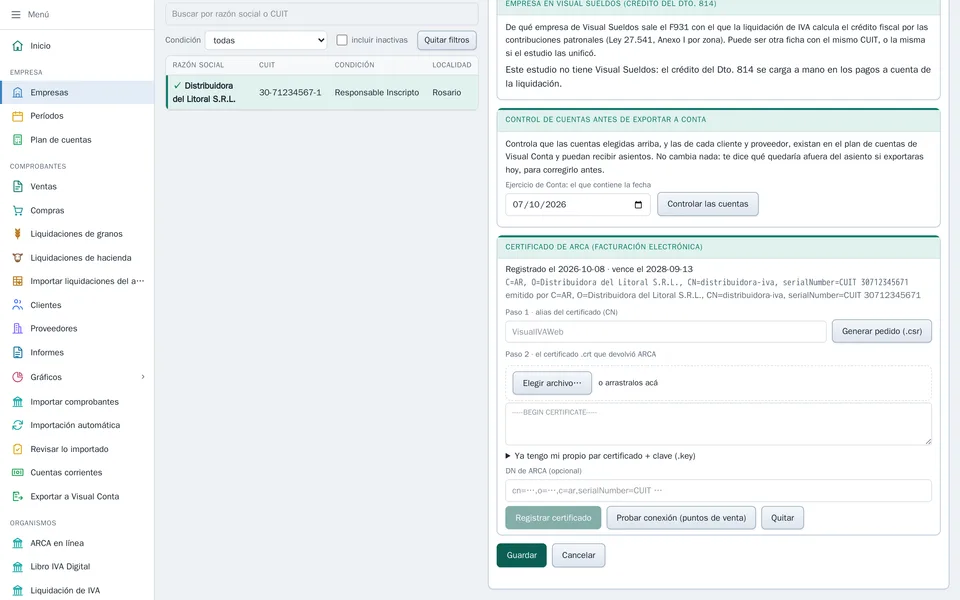Click the Ventas document icon

click(x=18, y=186)
